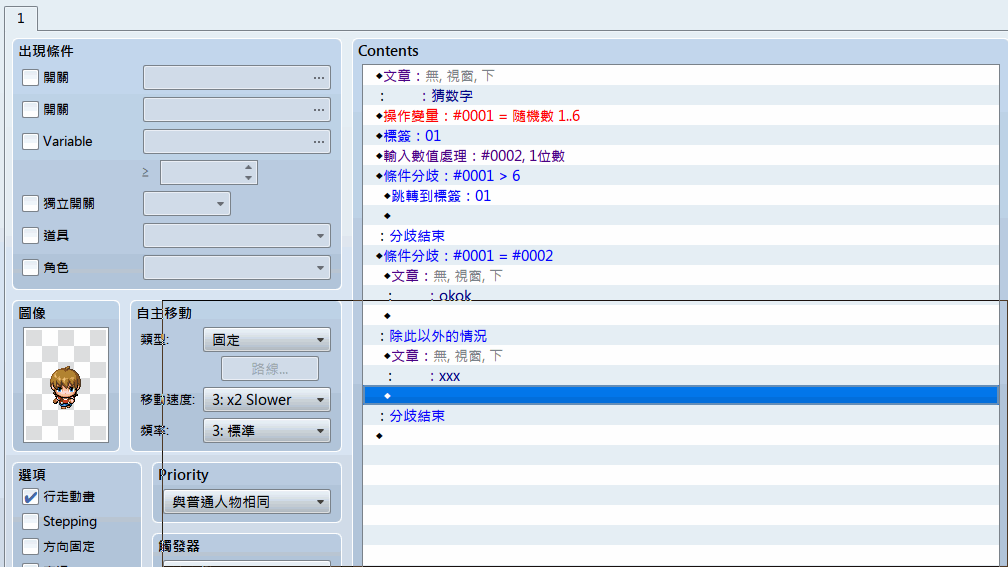Open the 頻率 frequency dropdown
Screen dimensions: 1008x567
point(267,431)
